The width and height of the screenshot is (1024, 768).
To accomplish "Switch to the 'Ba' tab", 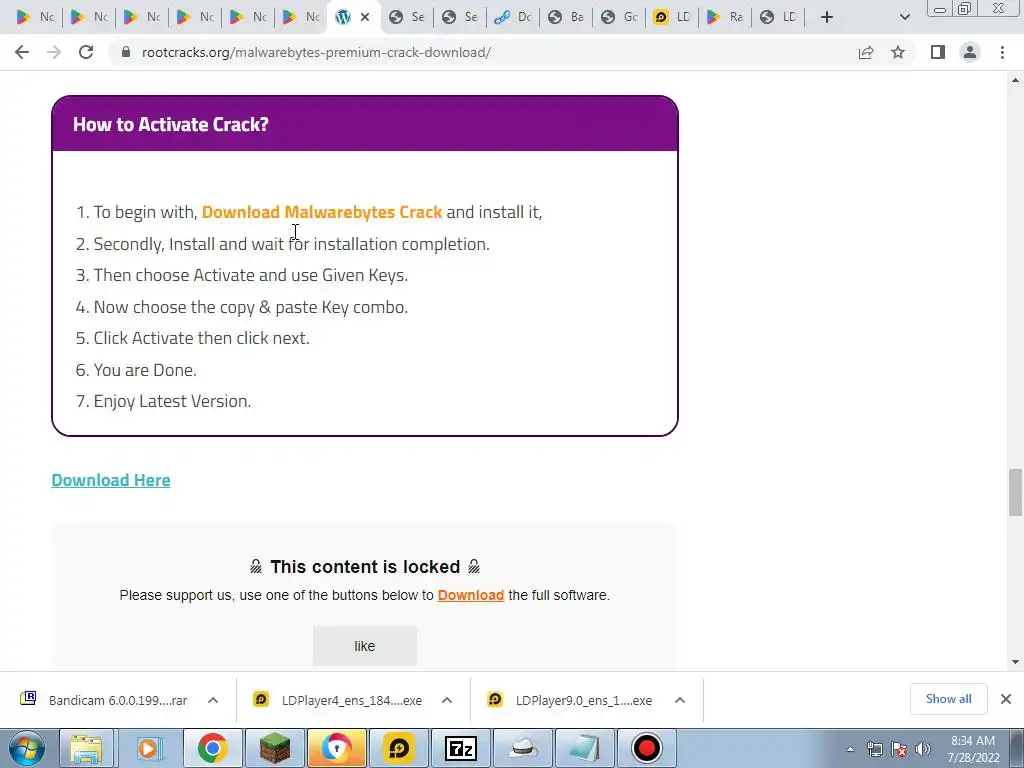I will [x=566, y=17].
